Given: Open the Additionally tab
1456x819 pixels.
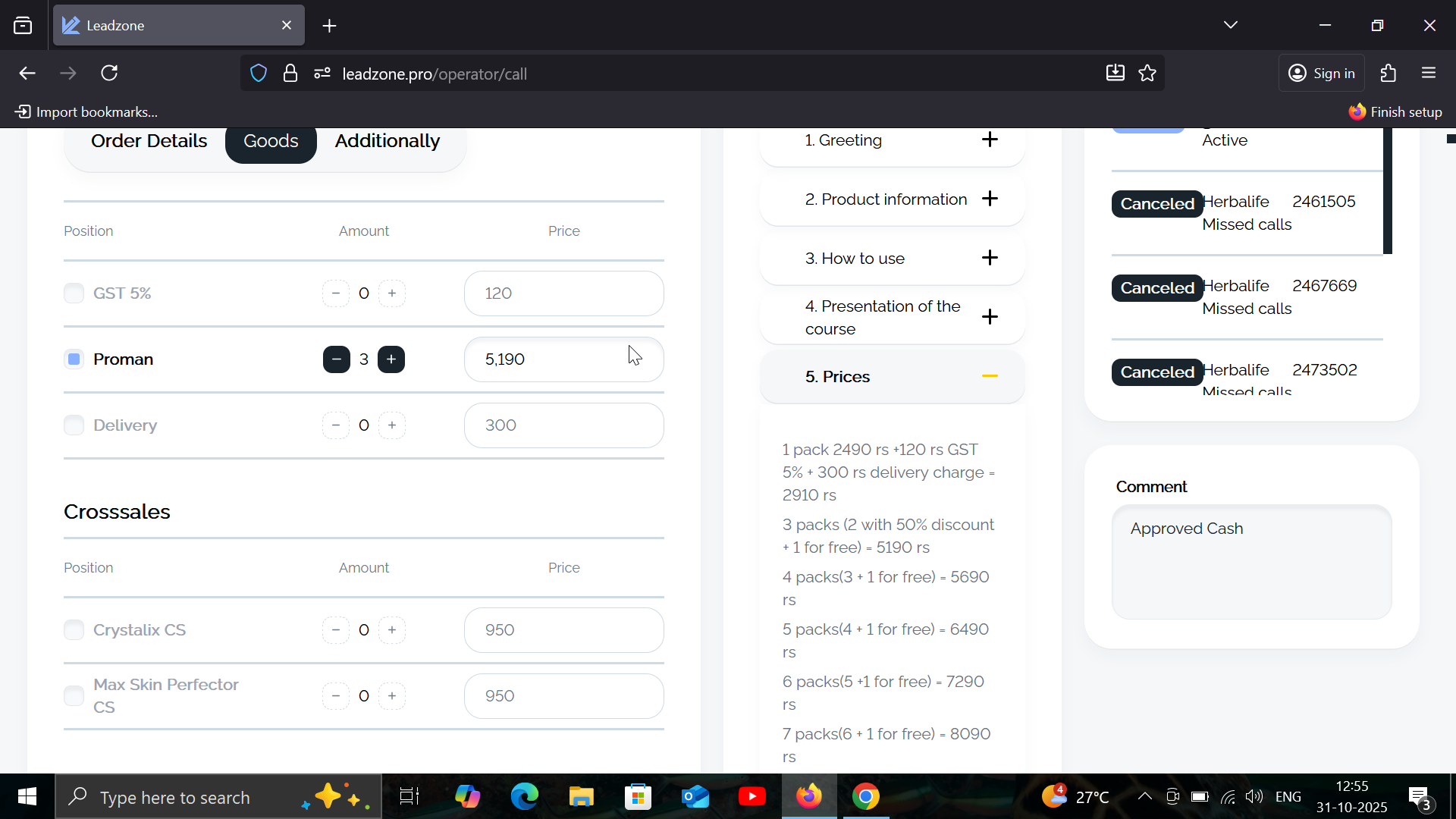Looking at the screenshot, I should (x=387, y=141).
